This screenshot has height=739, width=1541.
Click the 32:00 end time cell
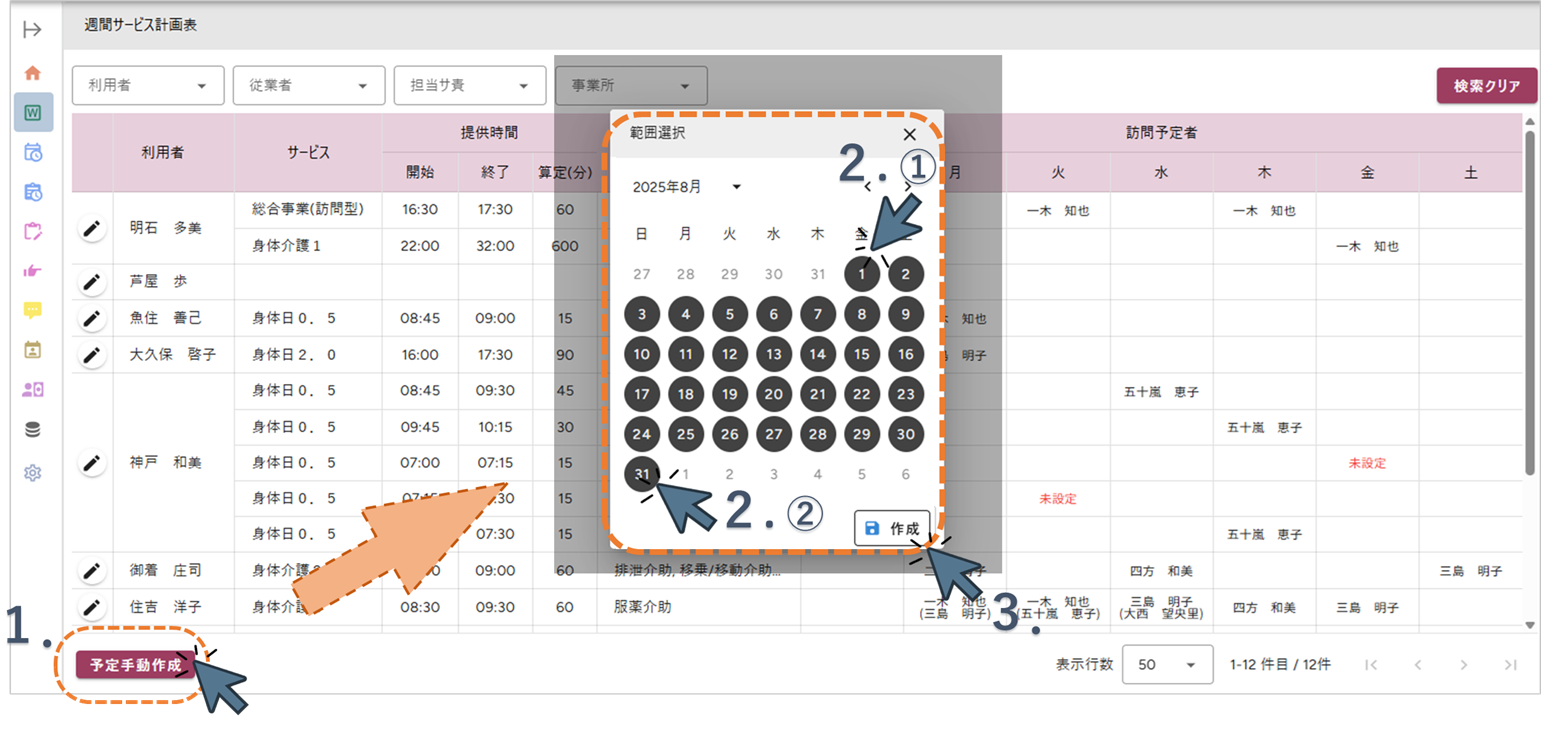(x=496, y=246)
